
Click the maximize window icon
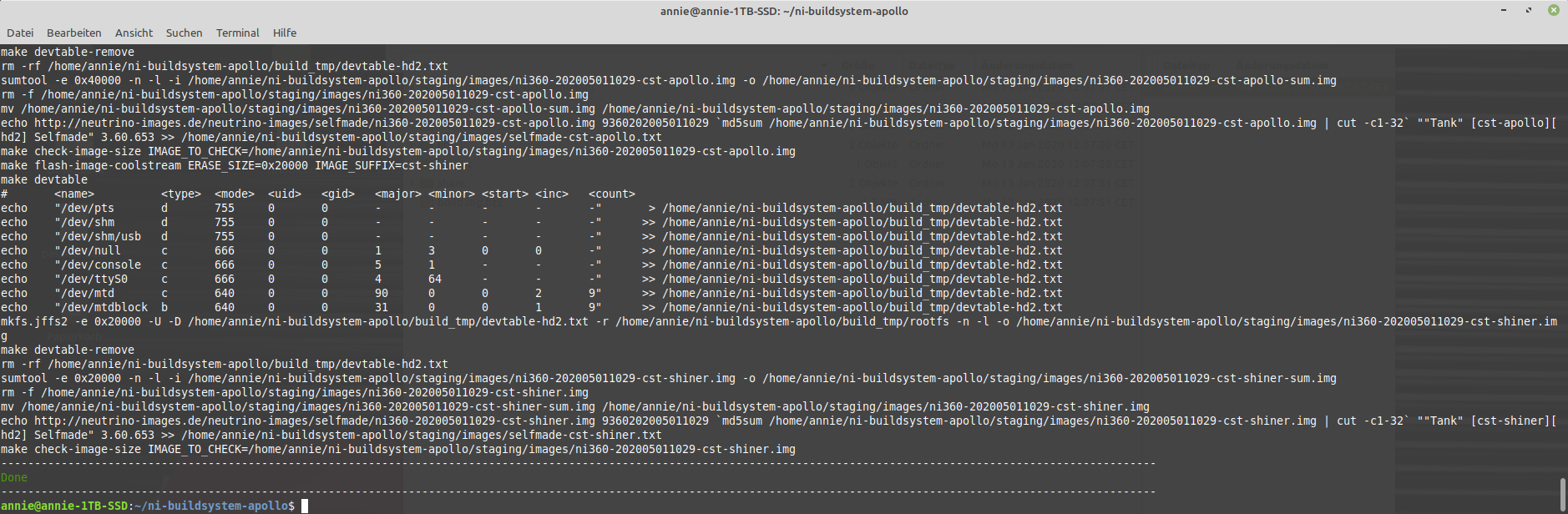coord(1529,11)
